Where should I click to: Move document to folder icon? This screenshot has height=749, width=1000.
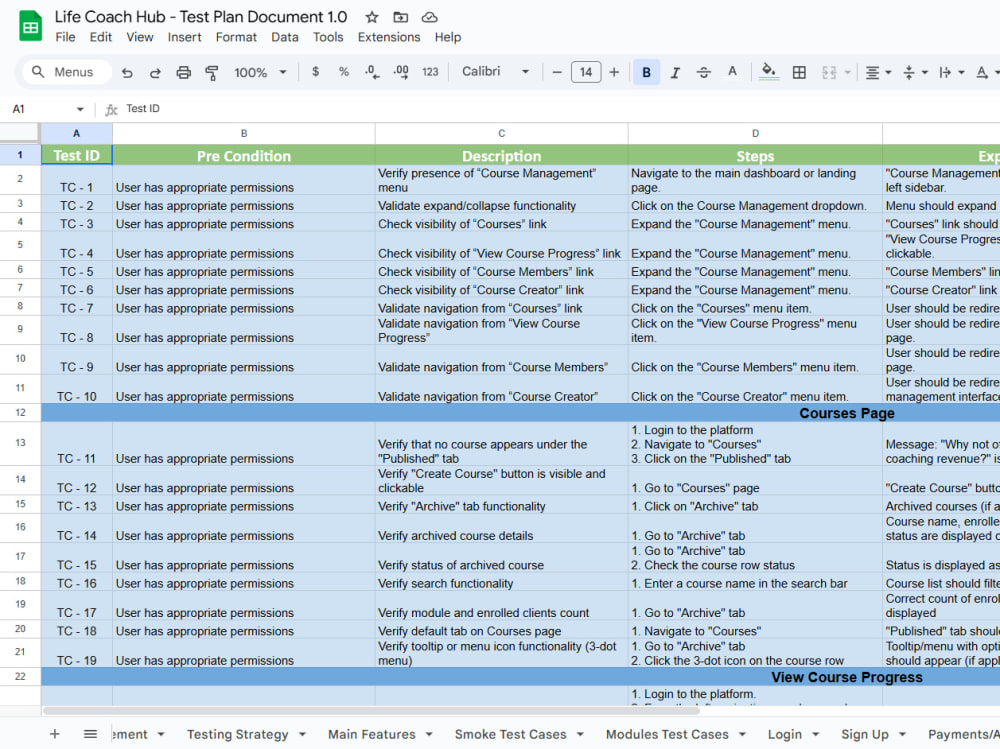coord(401,17)
